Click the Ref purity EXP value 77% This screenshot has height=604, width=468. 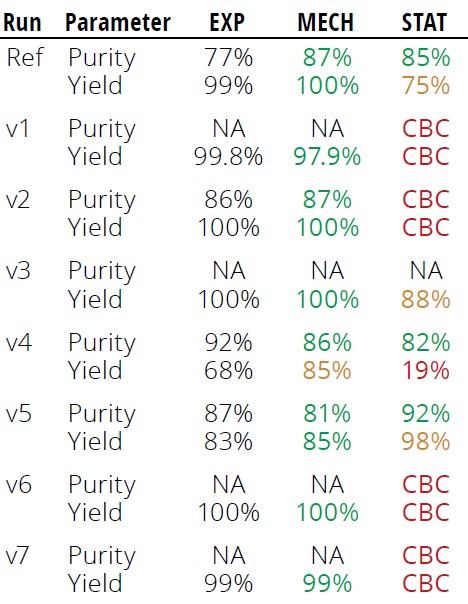[x=228, y=57]
